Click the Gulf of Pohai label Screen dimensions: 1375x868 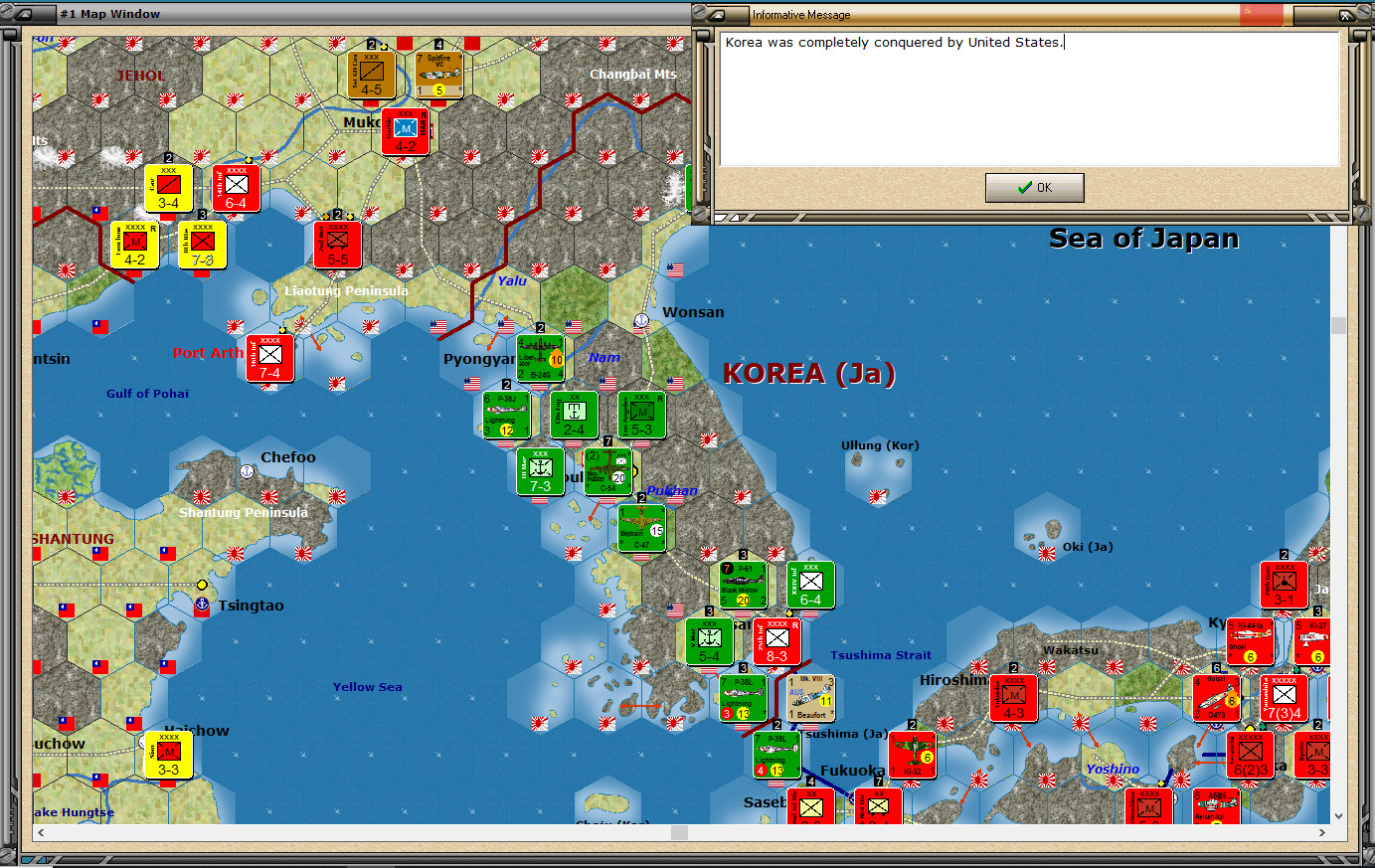[147, 394]
